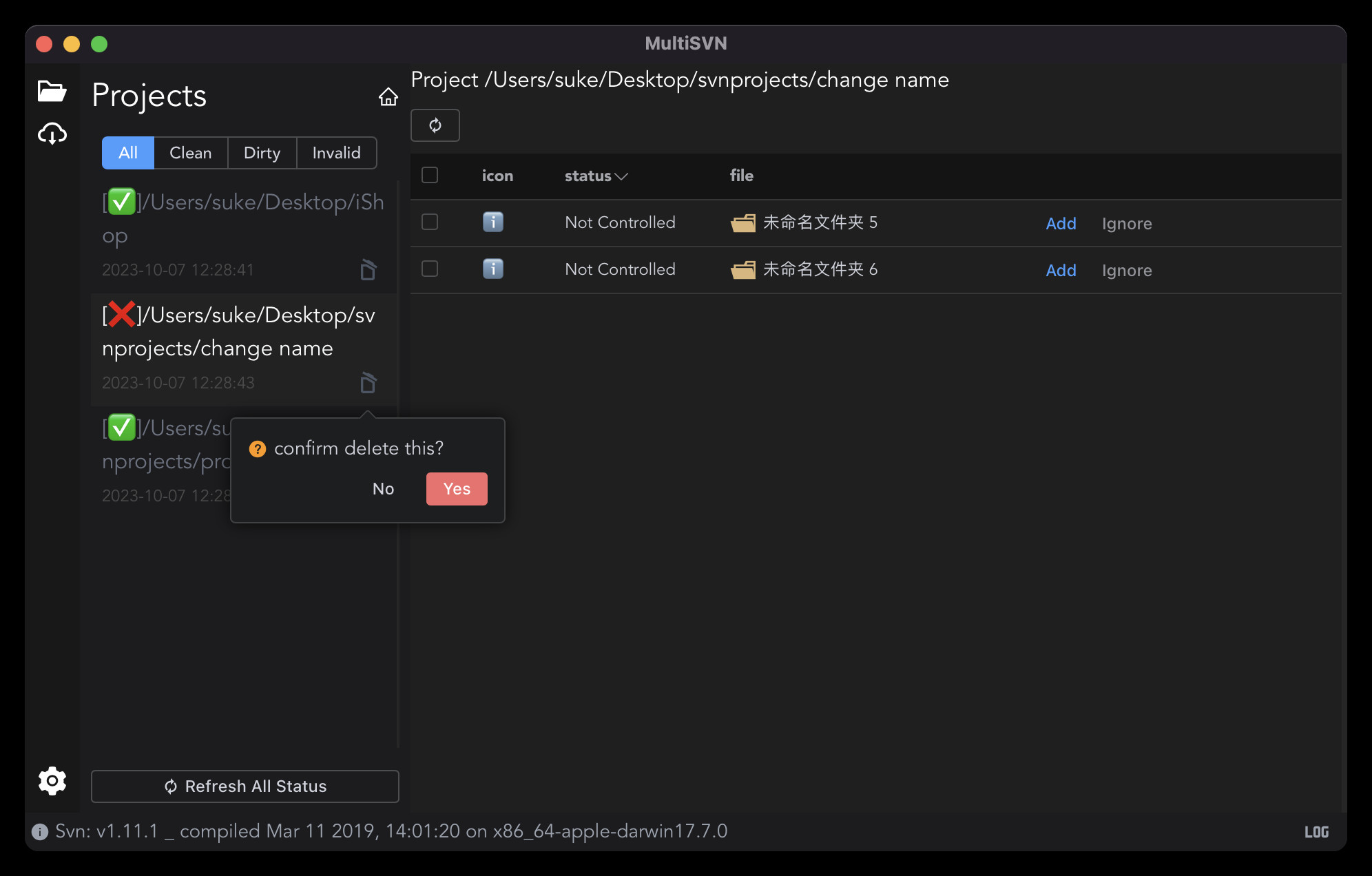Switch to the Invalid filter tab
Image resolution: width=1372 pixels, height=876 pixels.
336,153
